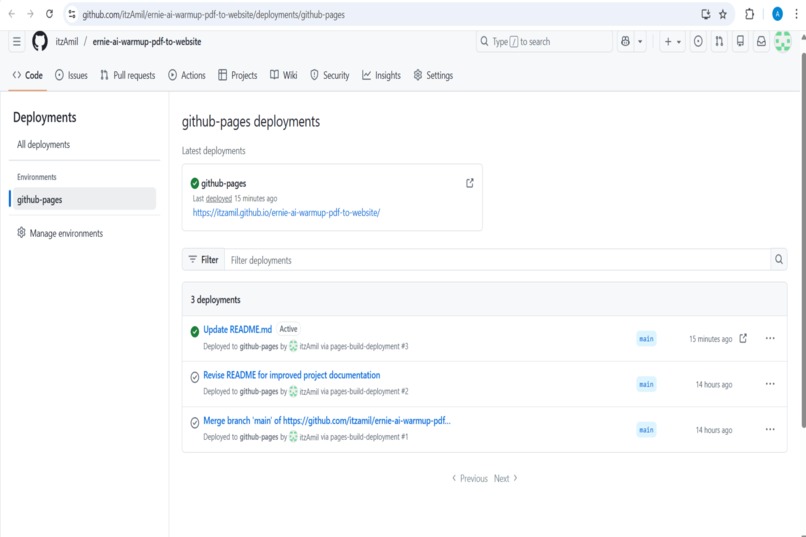Open pages-build-deployment #1 workflow link
The width and height of the screenshot is (806, 537).
tap(370, 437)
